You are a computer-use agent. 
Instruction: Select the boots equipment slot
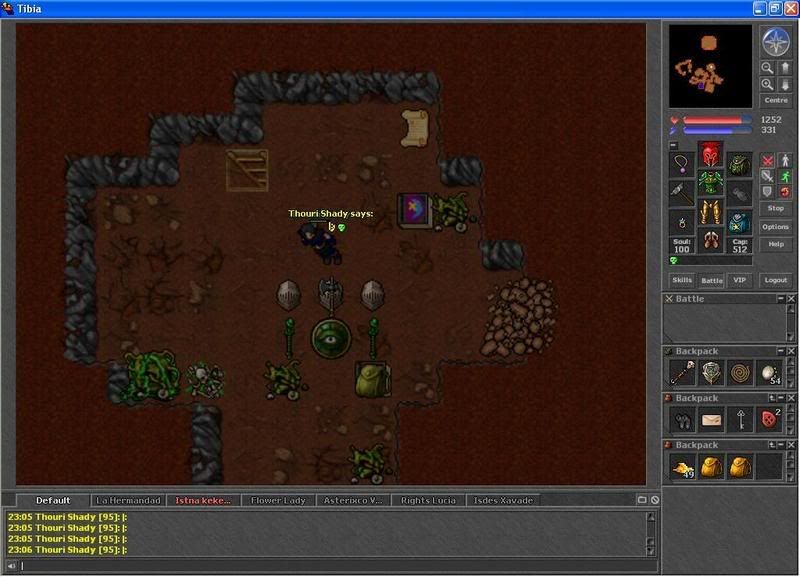coord(710,240)
